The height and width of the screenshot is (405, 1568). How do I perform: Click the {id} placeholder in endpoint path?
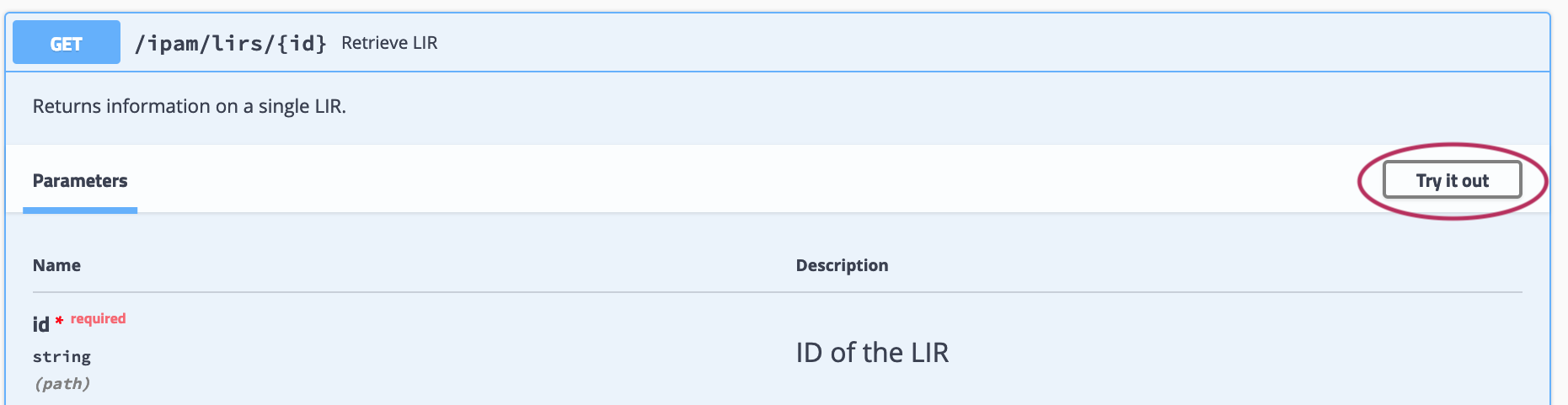tap(302, 43)
